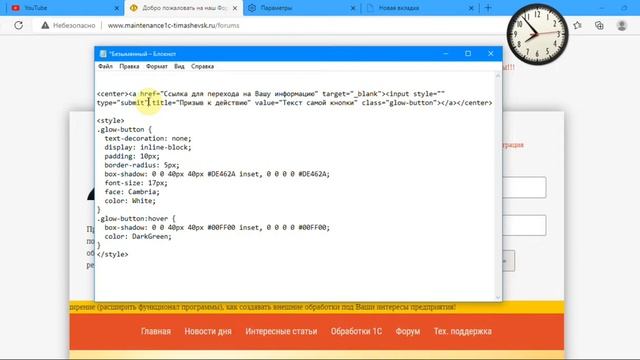Click class="glow-button" attribute text
The width and height of the screenshot is (640, 360).
pos(399,103)
